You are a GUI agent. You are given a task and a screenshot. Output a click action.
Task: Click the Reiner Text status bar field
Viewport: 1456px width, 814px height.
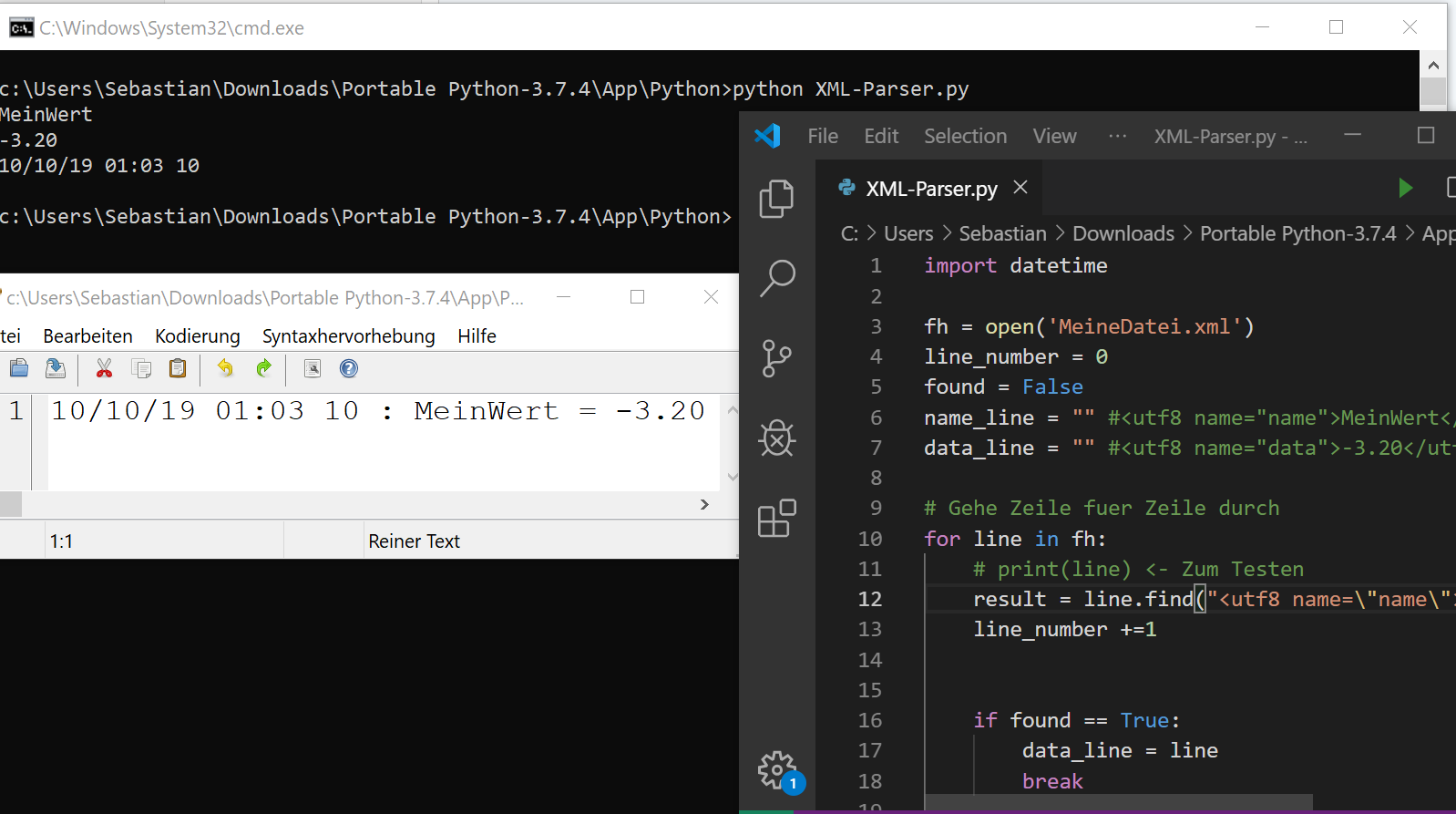tap(415, 541)
